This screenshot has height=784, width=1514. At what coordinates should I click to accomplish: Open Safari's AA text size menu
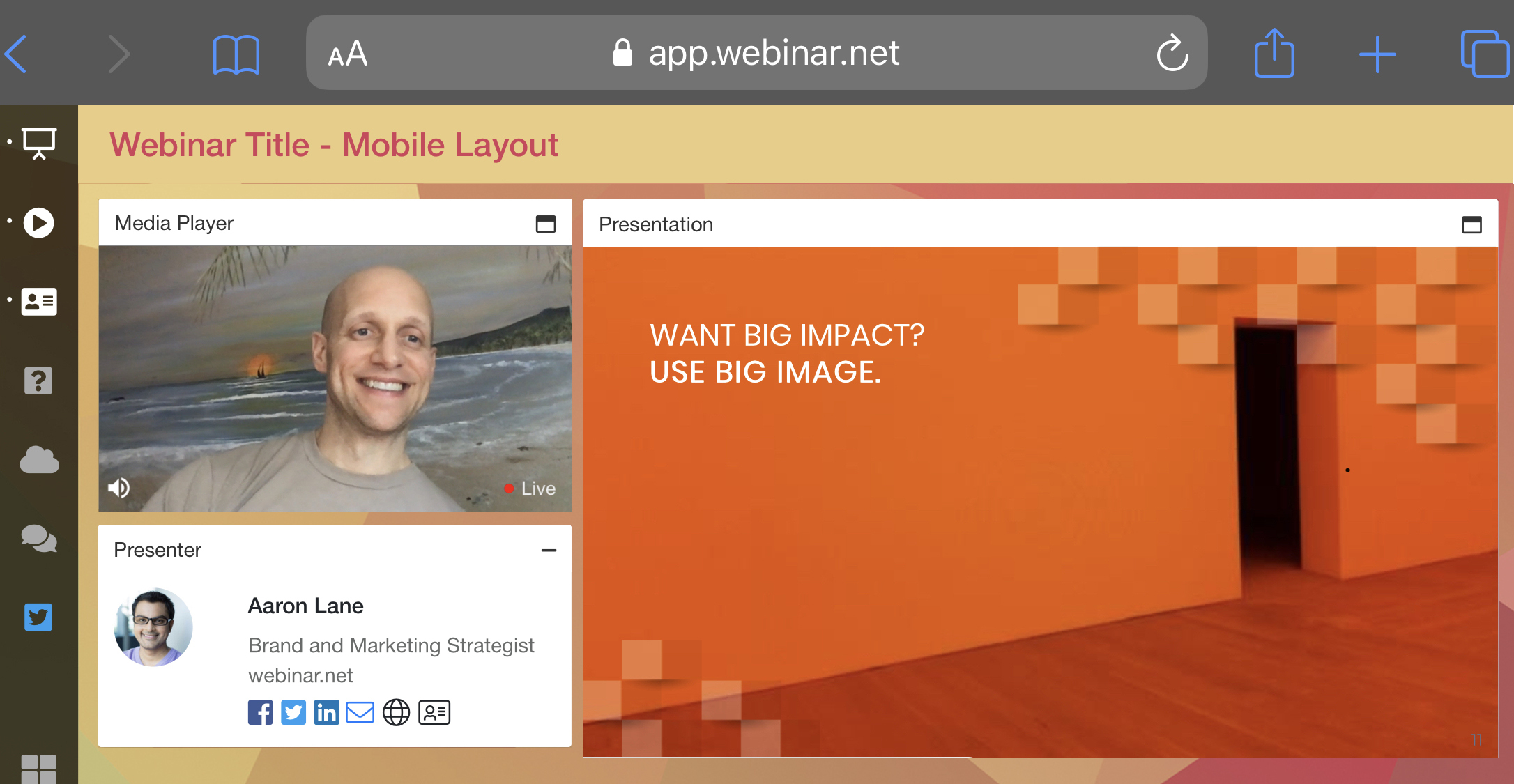pyautogui.click(x=348, y=54)
